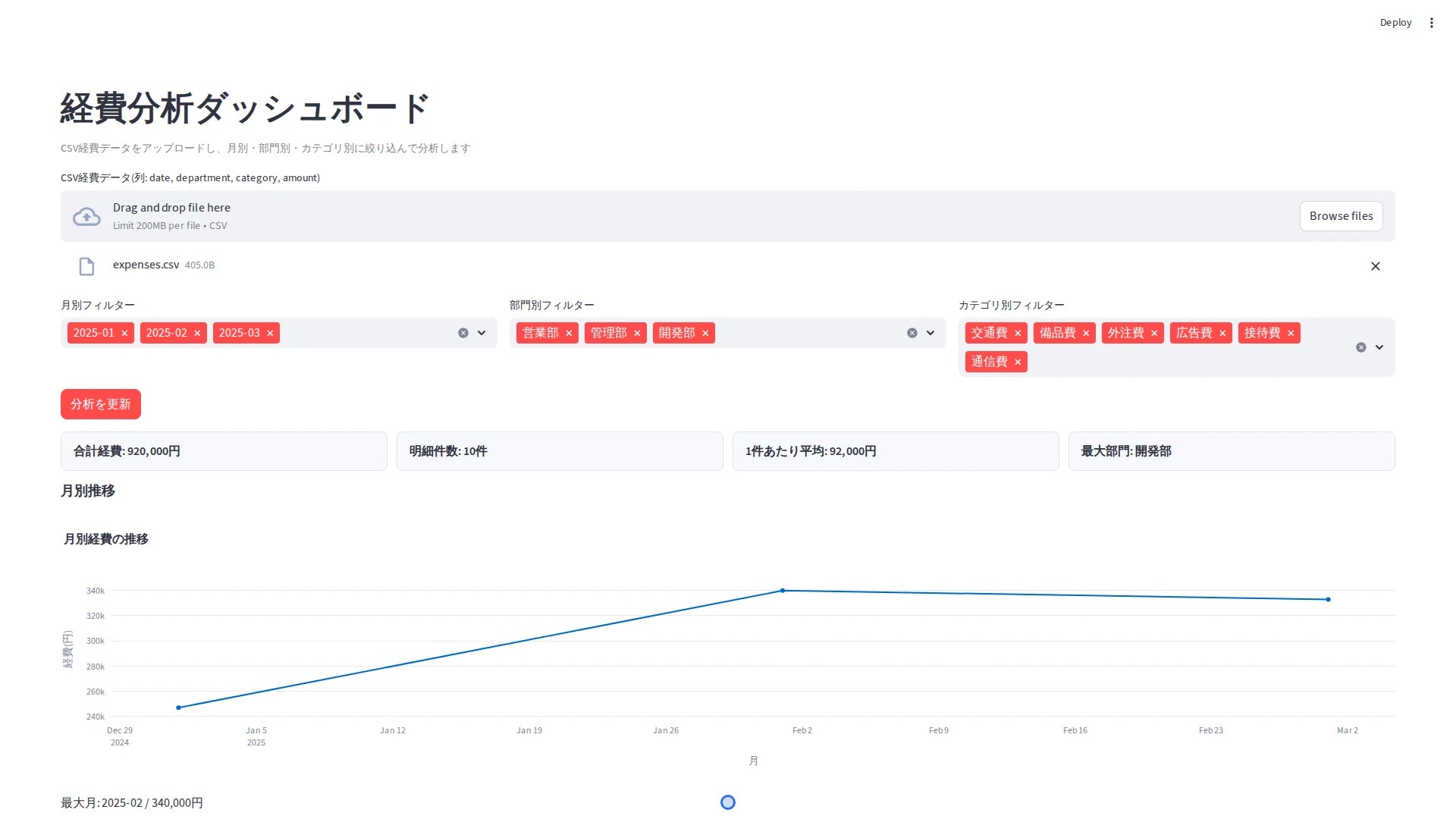Viewport: 1456px width, 819px height.
Task: Click the 分析を更新 button
Action: (x=101, y=404)
